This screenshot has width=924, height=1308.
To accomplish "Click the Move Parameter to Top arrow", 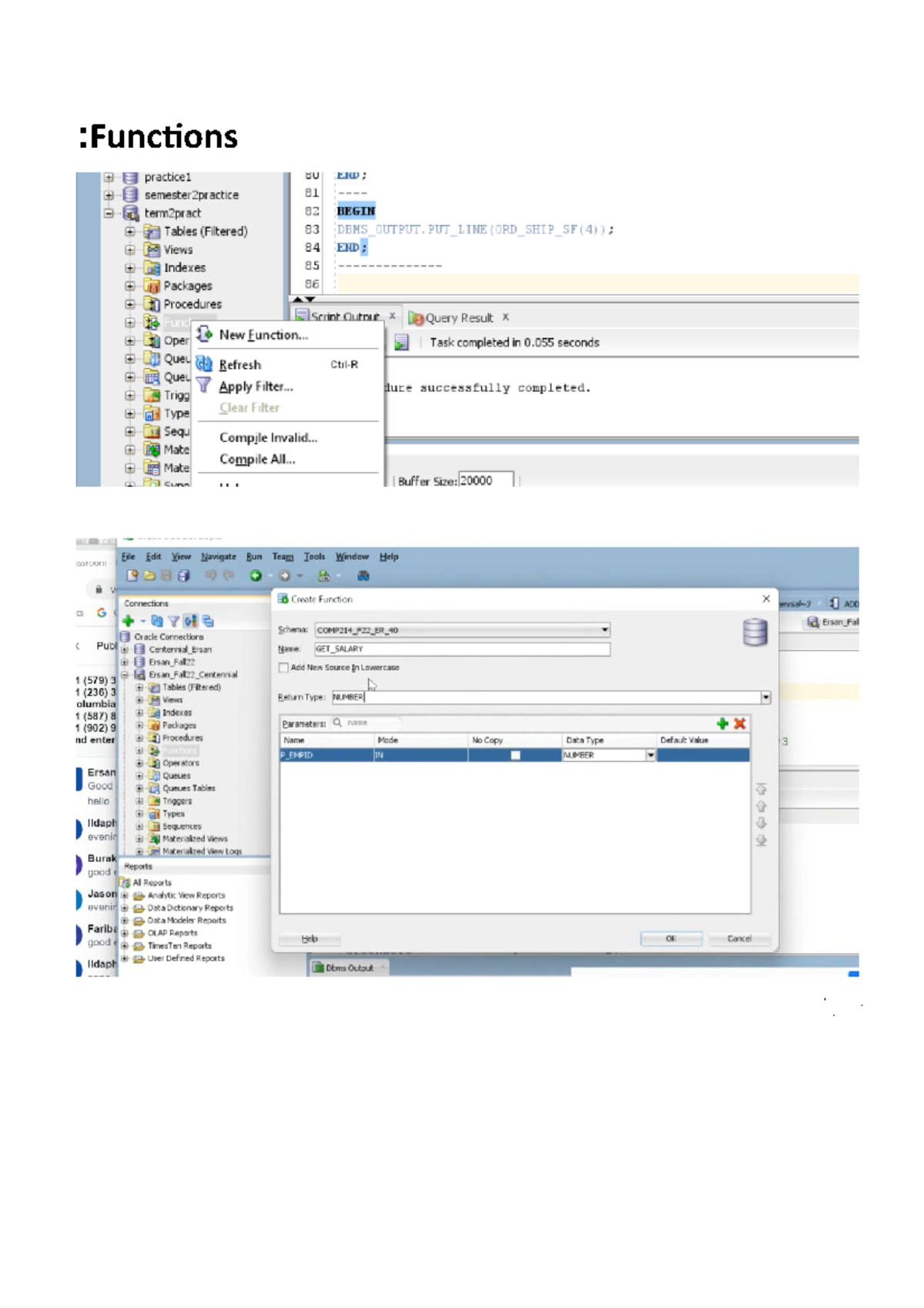I will point(761,789).
